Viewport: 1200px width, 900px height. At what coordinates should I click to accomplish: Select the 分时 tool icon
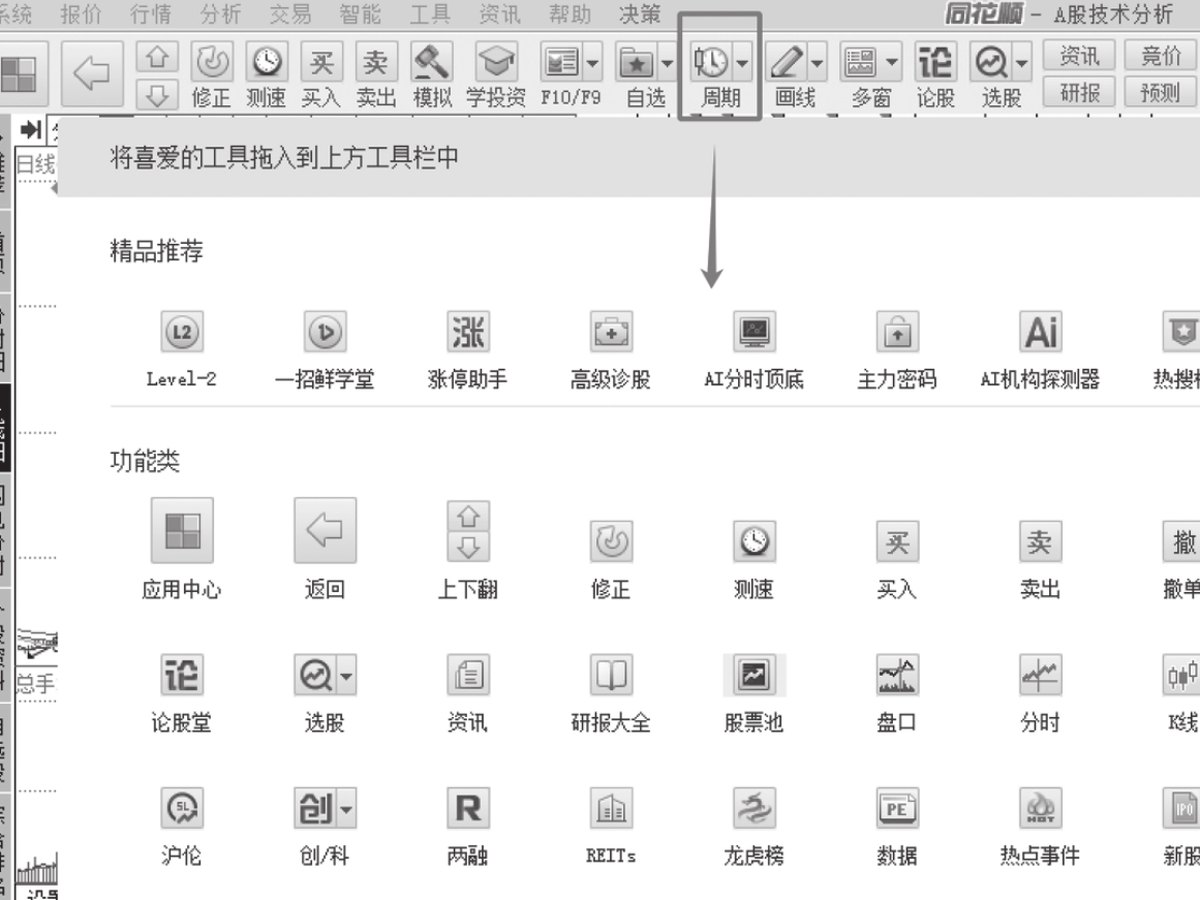(x=1040, y=675)
